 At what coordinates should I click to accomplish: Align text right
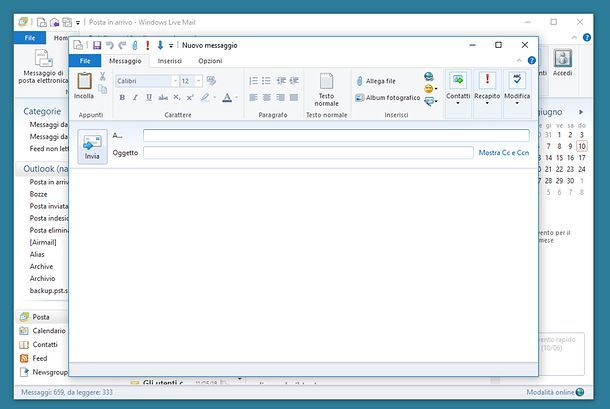tap(280, 97)
